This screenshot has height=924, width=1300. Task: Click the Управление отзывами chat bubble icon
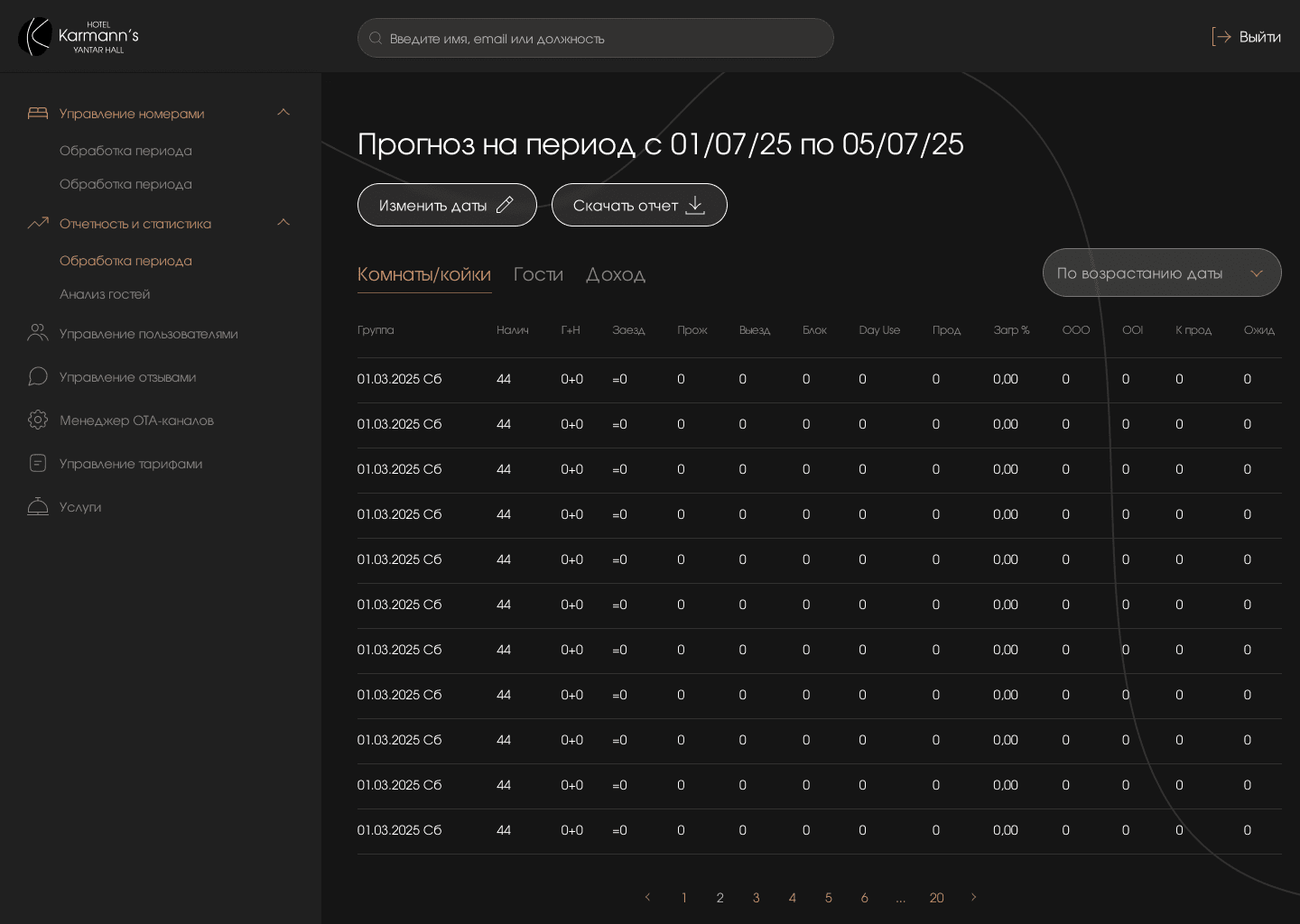coord(38,376)
